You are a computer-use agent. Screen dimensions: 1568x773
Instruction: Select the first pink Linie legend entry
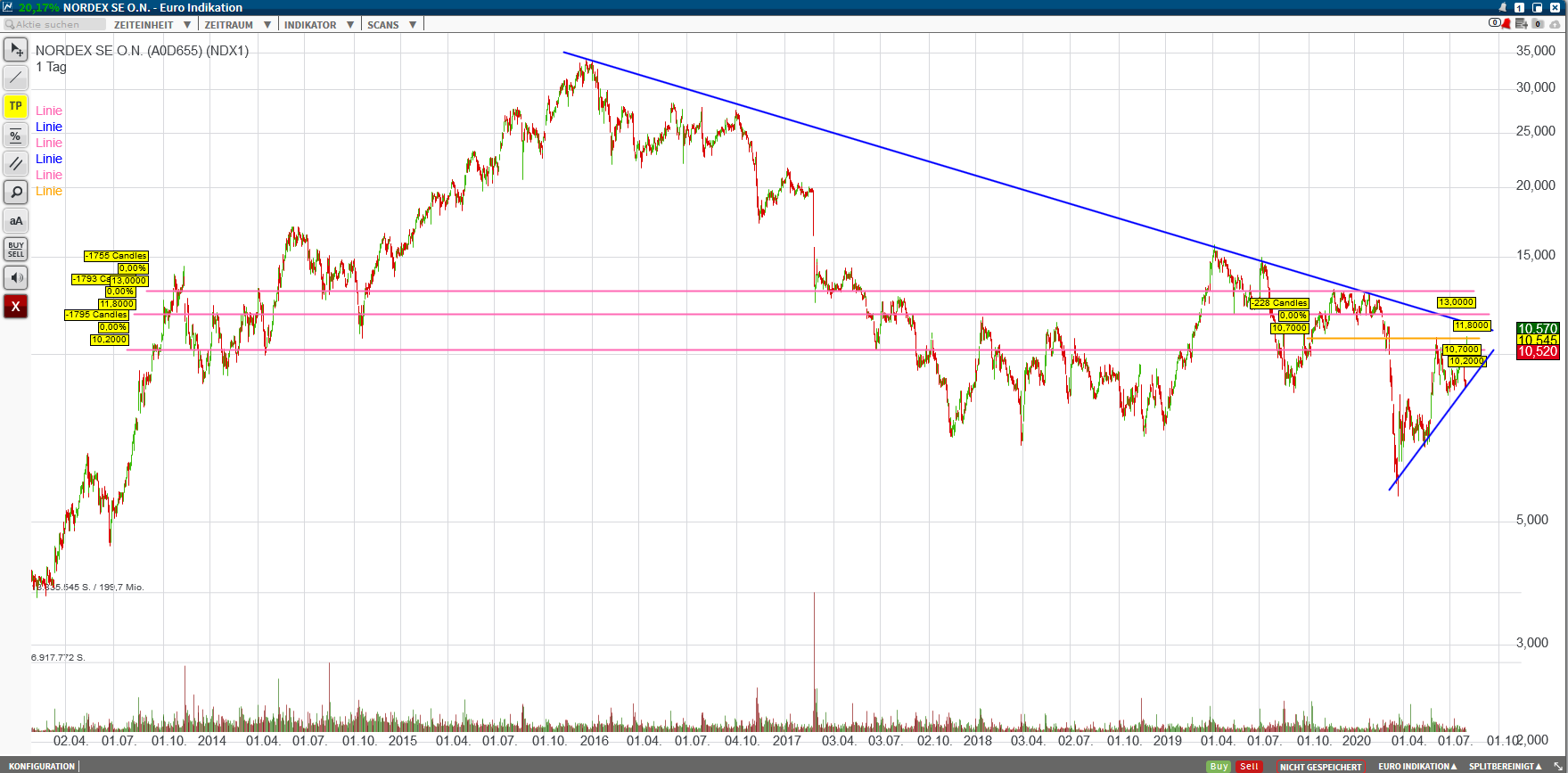(49, 111)
